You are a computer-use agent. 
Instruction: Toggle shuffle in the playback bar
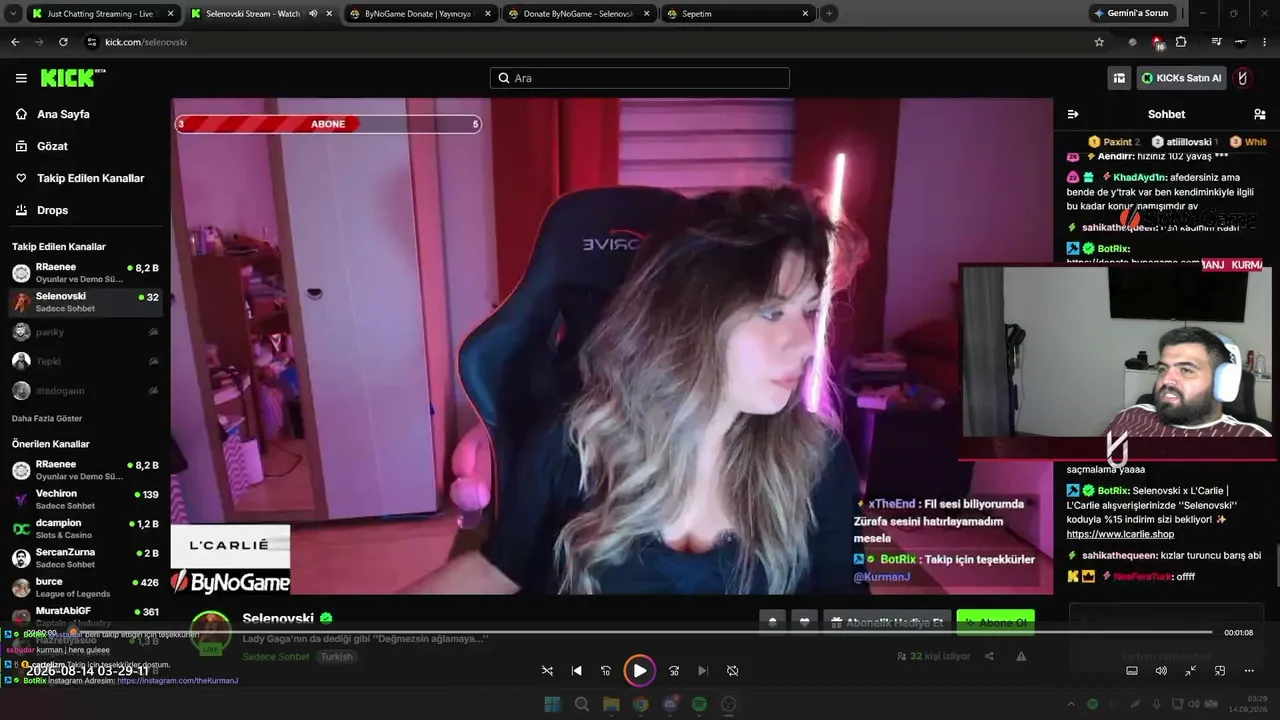(547, 671)
